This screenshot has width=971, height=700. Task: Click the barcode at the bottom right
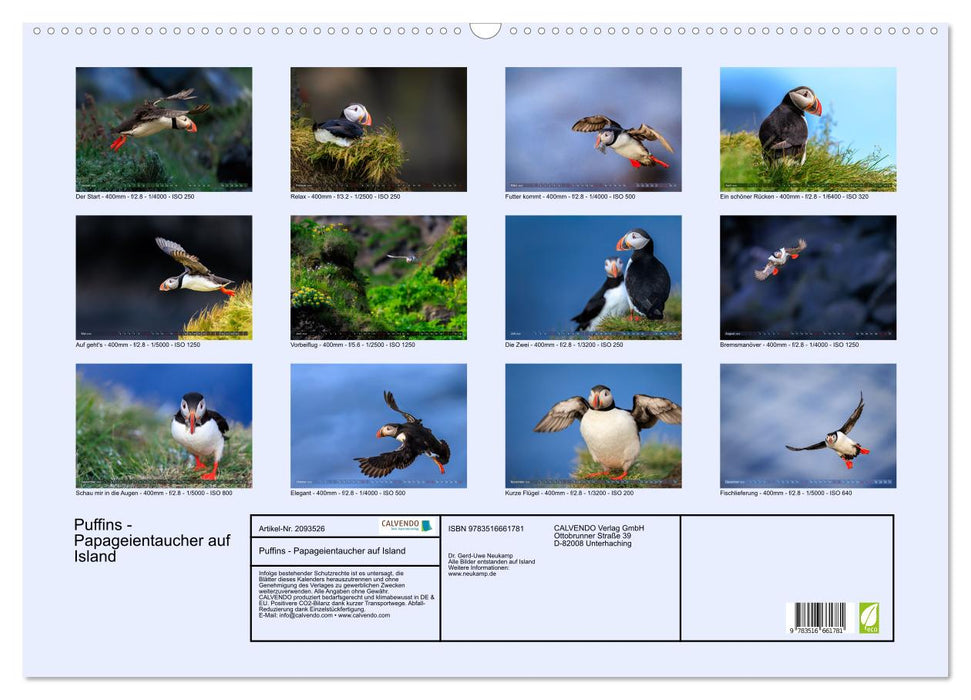[817, 613]
